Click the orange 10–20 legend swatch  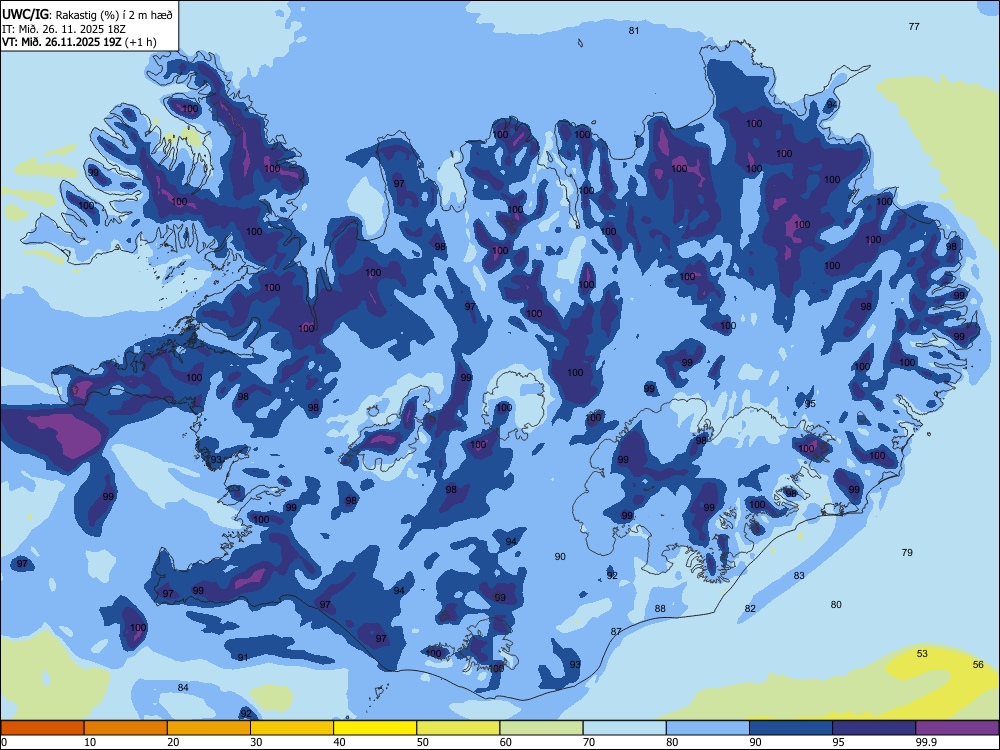[126, 728]
